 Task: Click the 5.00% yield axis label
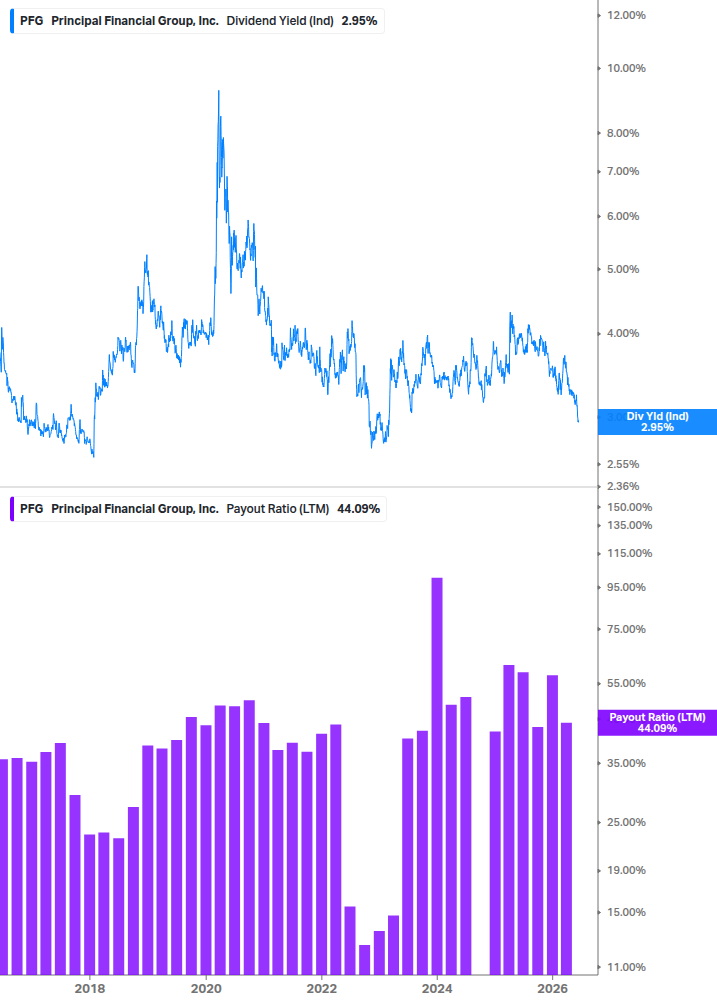click(623, 269)
